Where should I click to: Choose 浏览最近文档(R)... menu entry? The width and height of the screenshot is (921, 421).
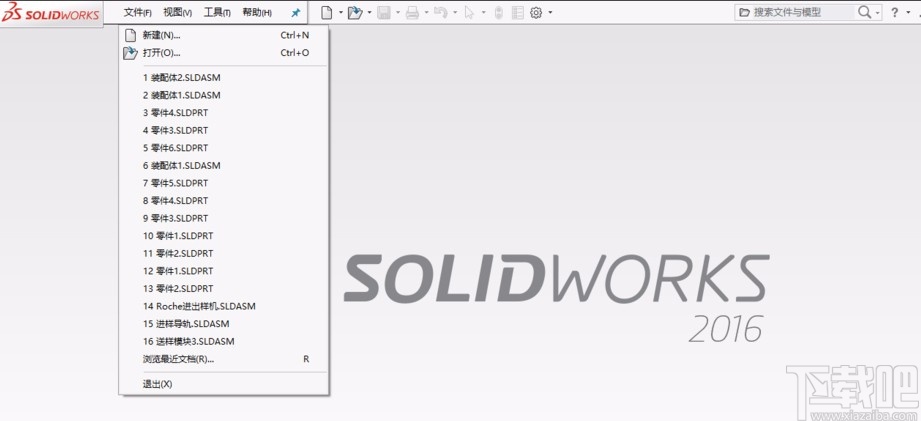224,359
